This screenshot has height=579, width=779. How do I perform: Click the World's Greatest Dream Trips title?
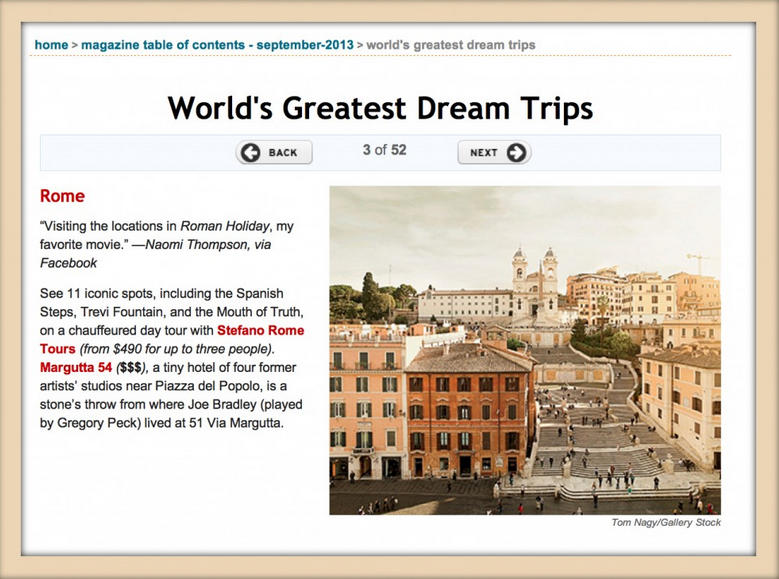pos(380,108)
